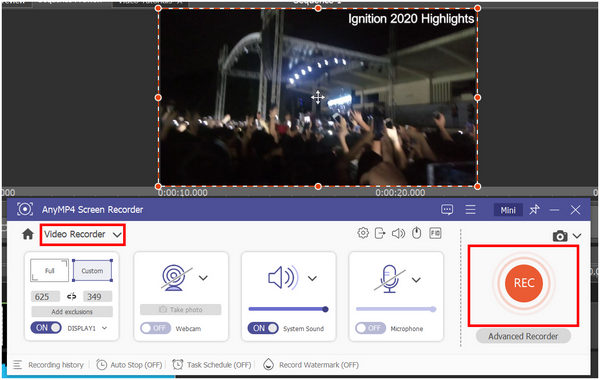600x380 pixels.
Task: Adjust the system sound volume slider
Action: tap(288, 309)
